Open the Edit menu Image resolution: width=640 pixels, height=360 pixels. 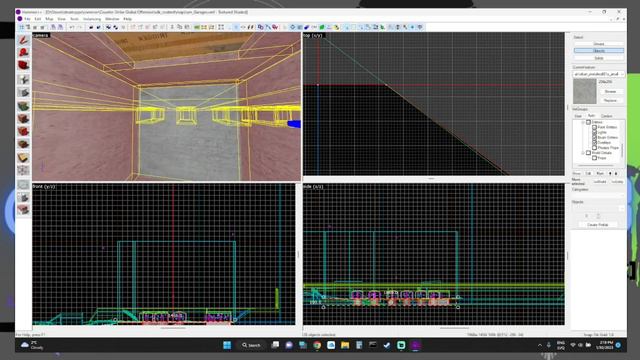click(38, 19)
